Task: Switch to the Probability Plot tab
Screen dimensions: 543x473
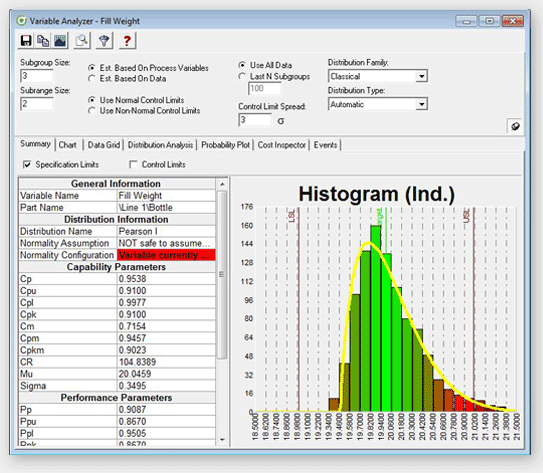Action: 225,145
